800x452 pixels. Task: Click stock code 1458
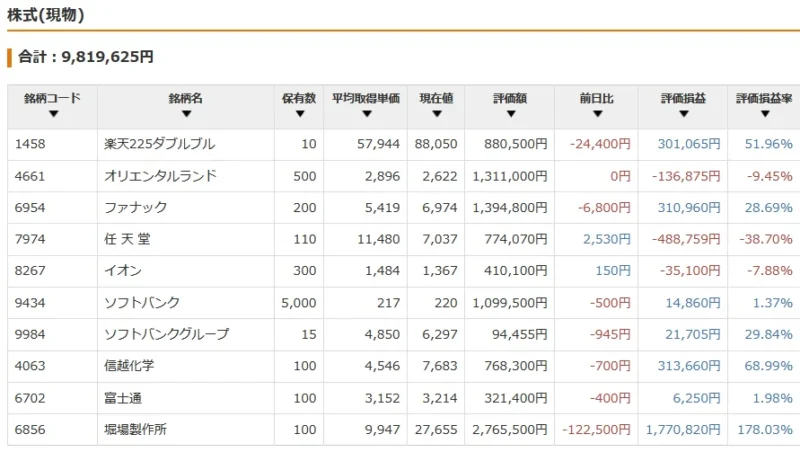[x=30, y=144]
